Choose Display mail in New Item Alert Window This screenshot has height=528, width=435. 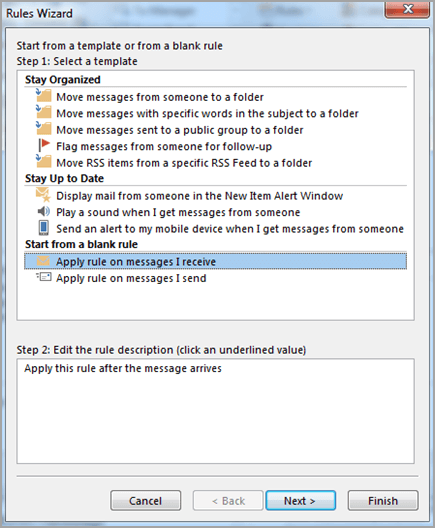(199, 196)
